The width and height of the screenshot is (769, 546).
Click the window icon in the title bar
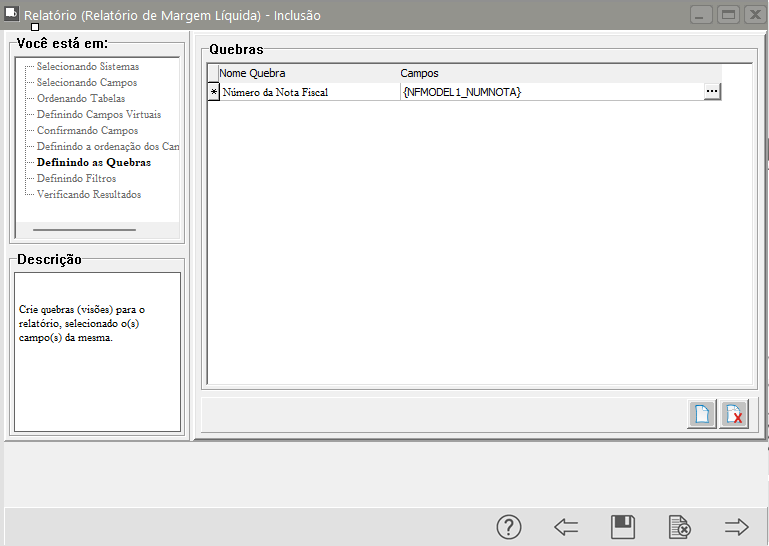click(x=12, y=14)
